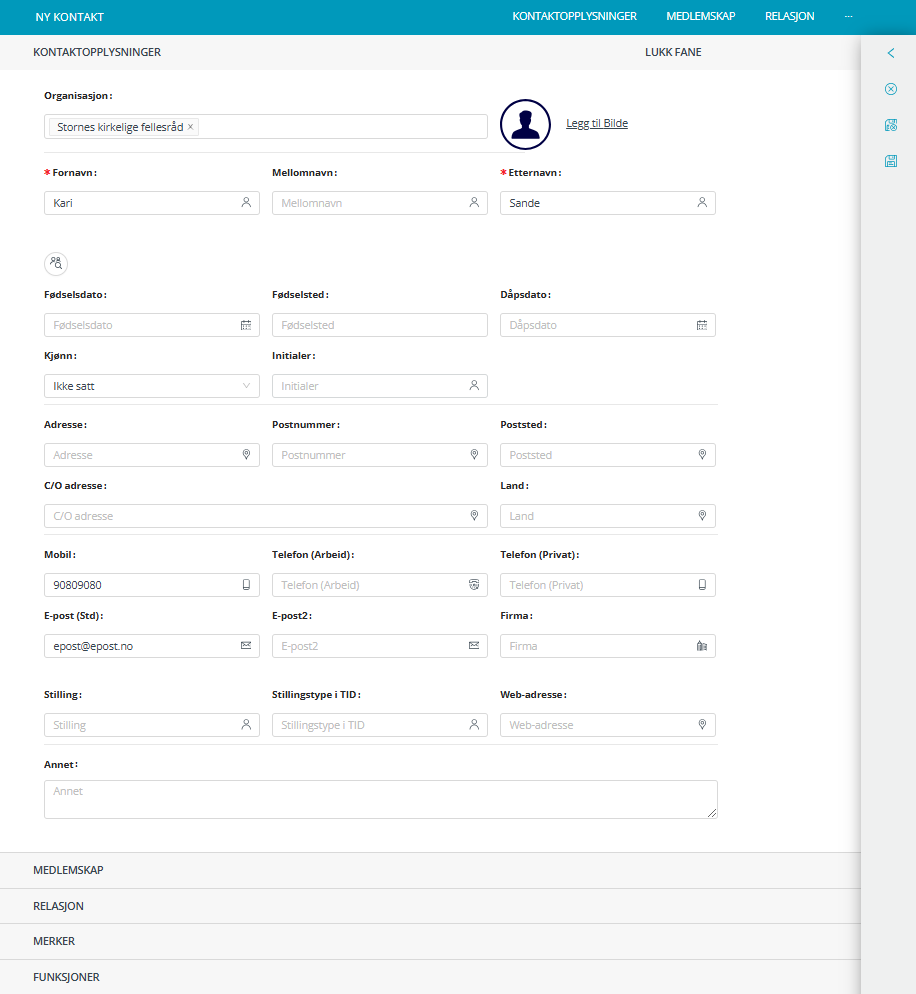Expand the Medlemskap section
916x994 pixels.
[x=68, y=870]
